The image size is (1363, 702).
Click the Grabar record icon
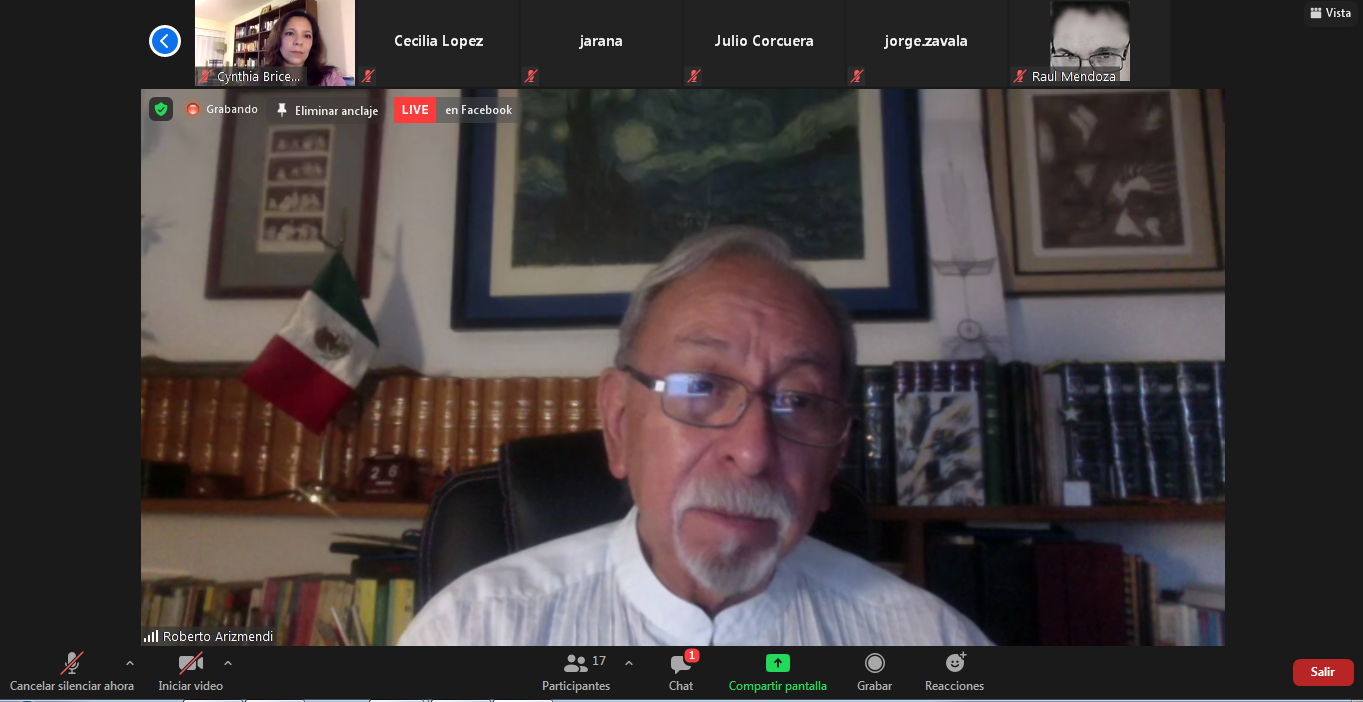874,663
